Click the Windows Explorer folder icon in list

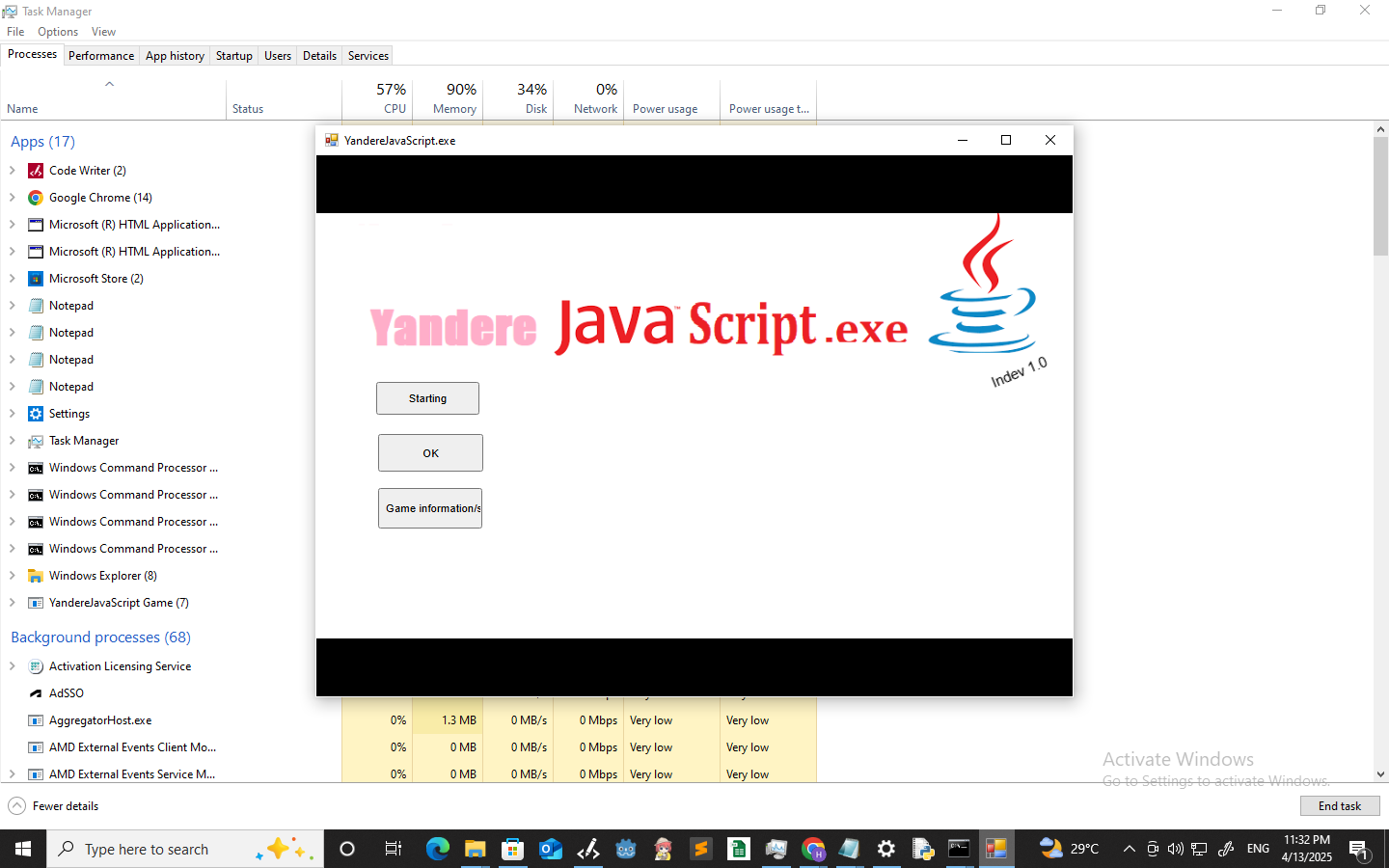click(36, 576)
